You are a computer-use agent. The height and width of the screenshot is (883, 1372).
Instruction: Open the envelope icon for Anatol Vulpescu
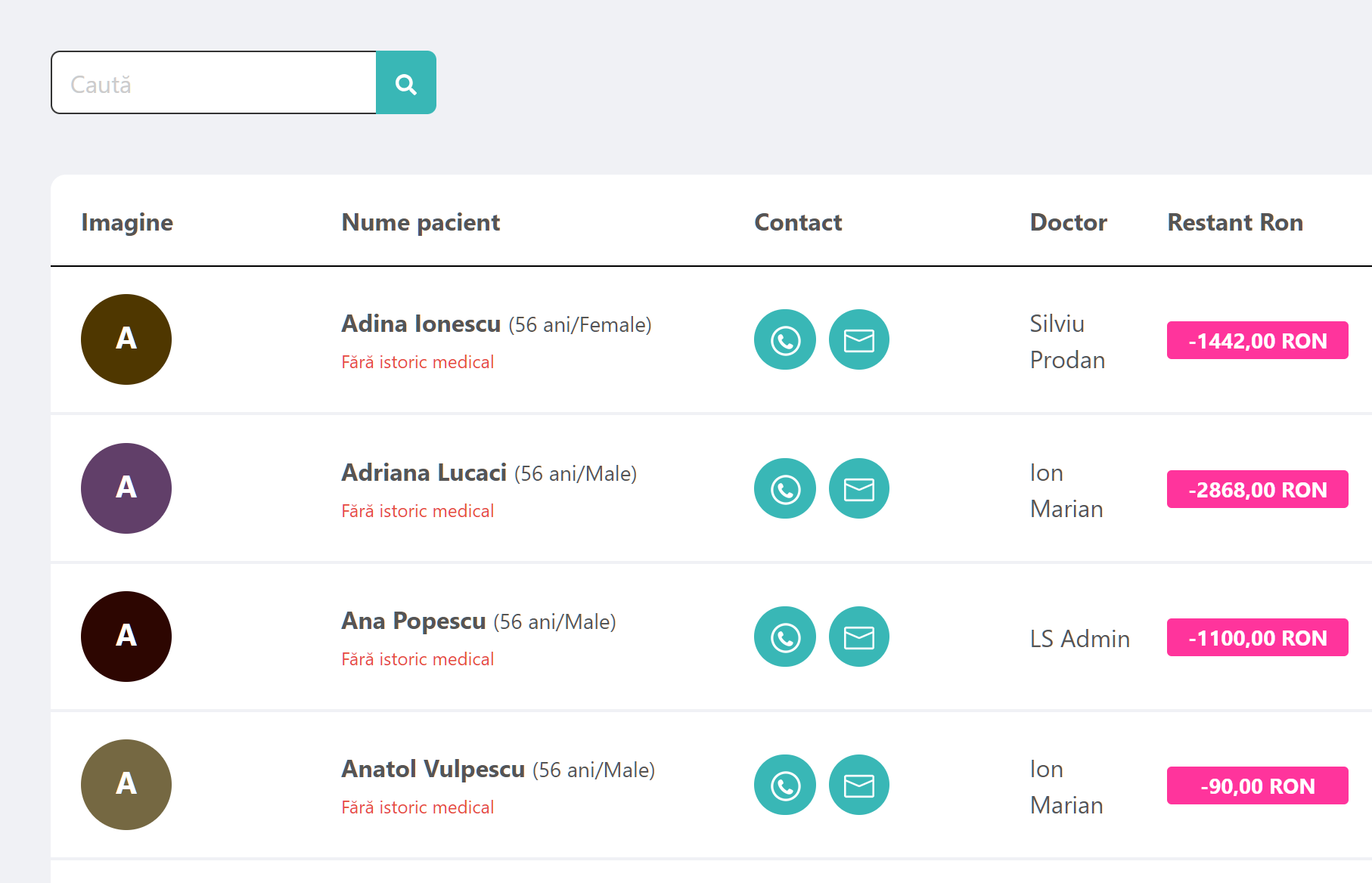(x=858, y=785)
